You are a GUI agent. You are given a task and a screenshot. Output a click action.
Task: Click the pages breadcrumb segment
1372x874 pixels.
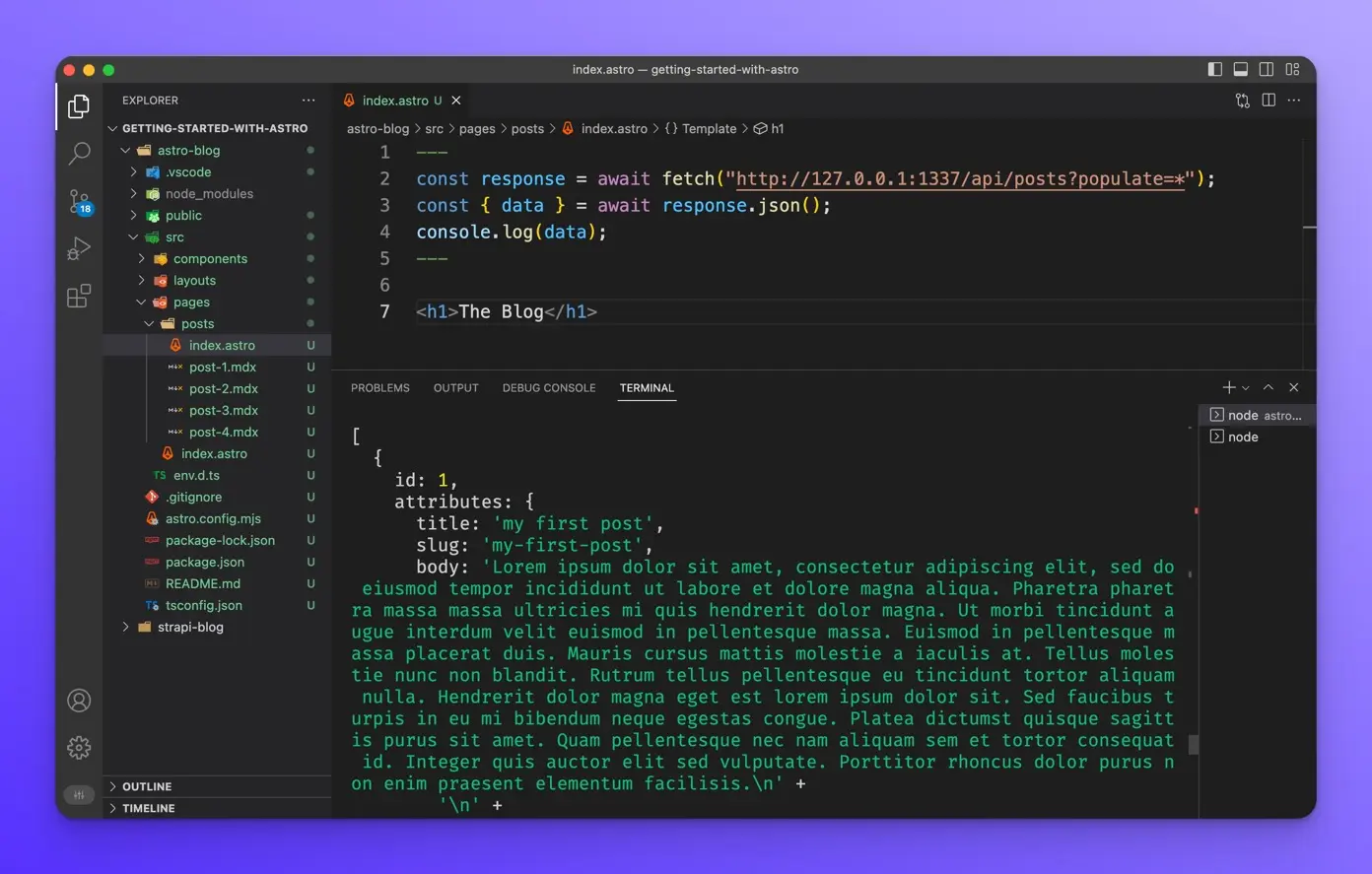[477, 129]
